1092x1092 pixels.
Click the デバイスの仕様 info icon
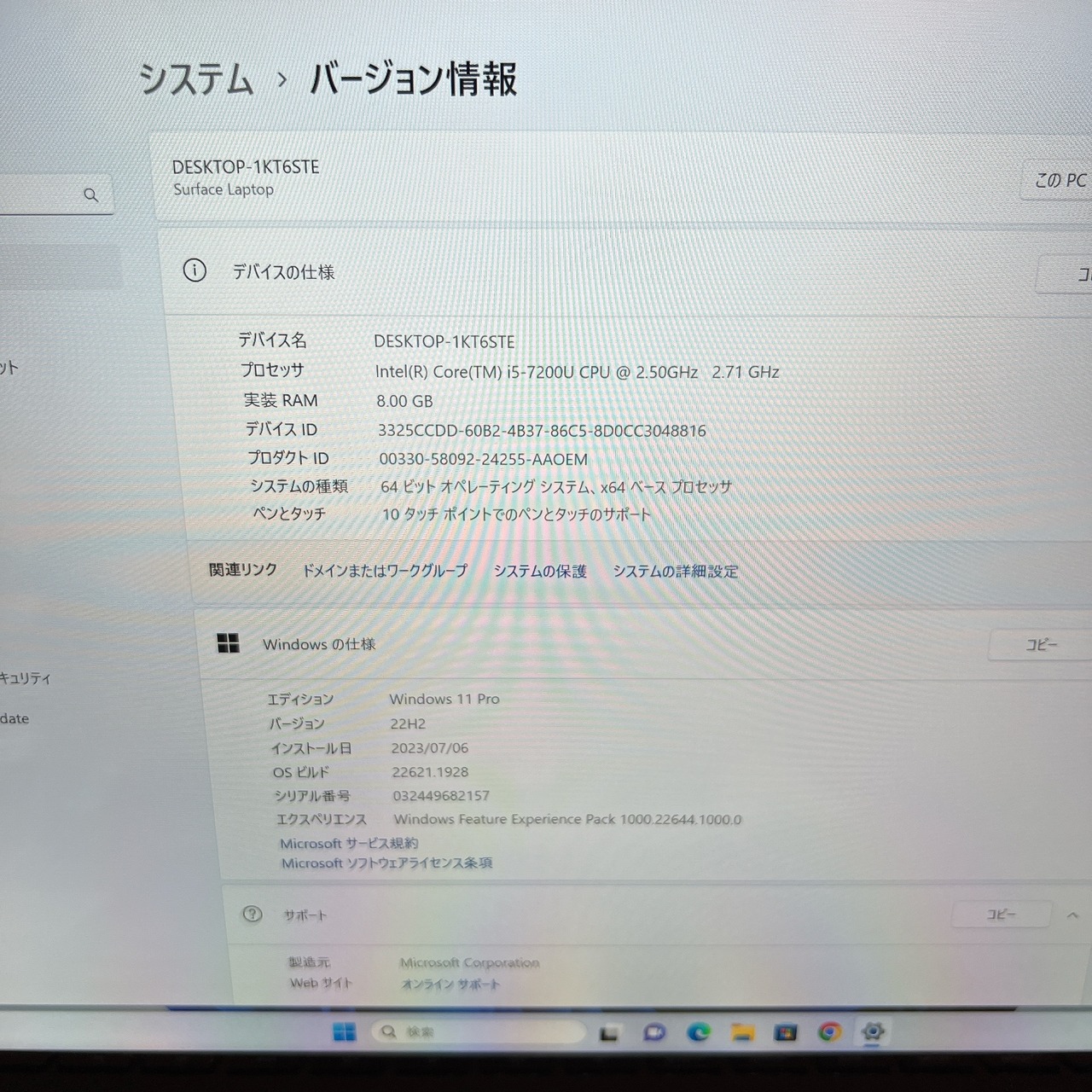[195, 271]
